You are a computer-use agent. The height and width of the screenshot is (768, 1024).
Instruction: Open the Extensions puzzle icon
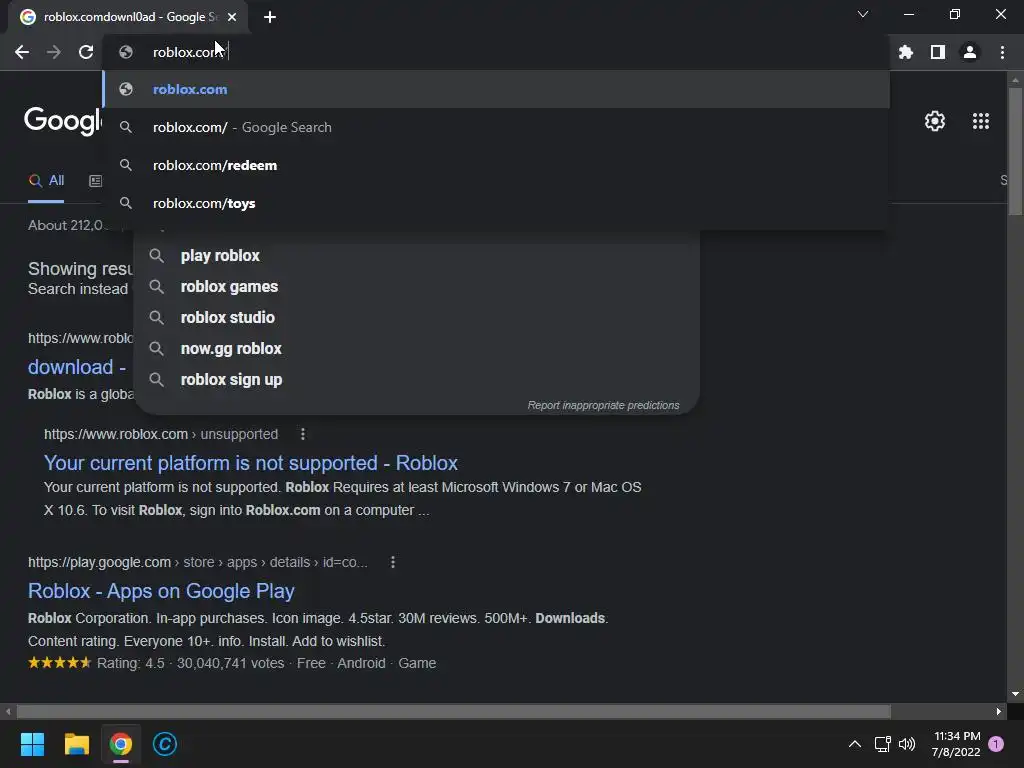click(906, 52)
